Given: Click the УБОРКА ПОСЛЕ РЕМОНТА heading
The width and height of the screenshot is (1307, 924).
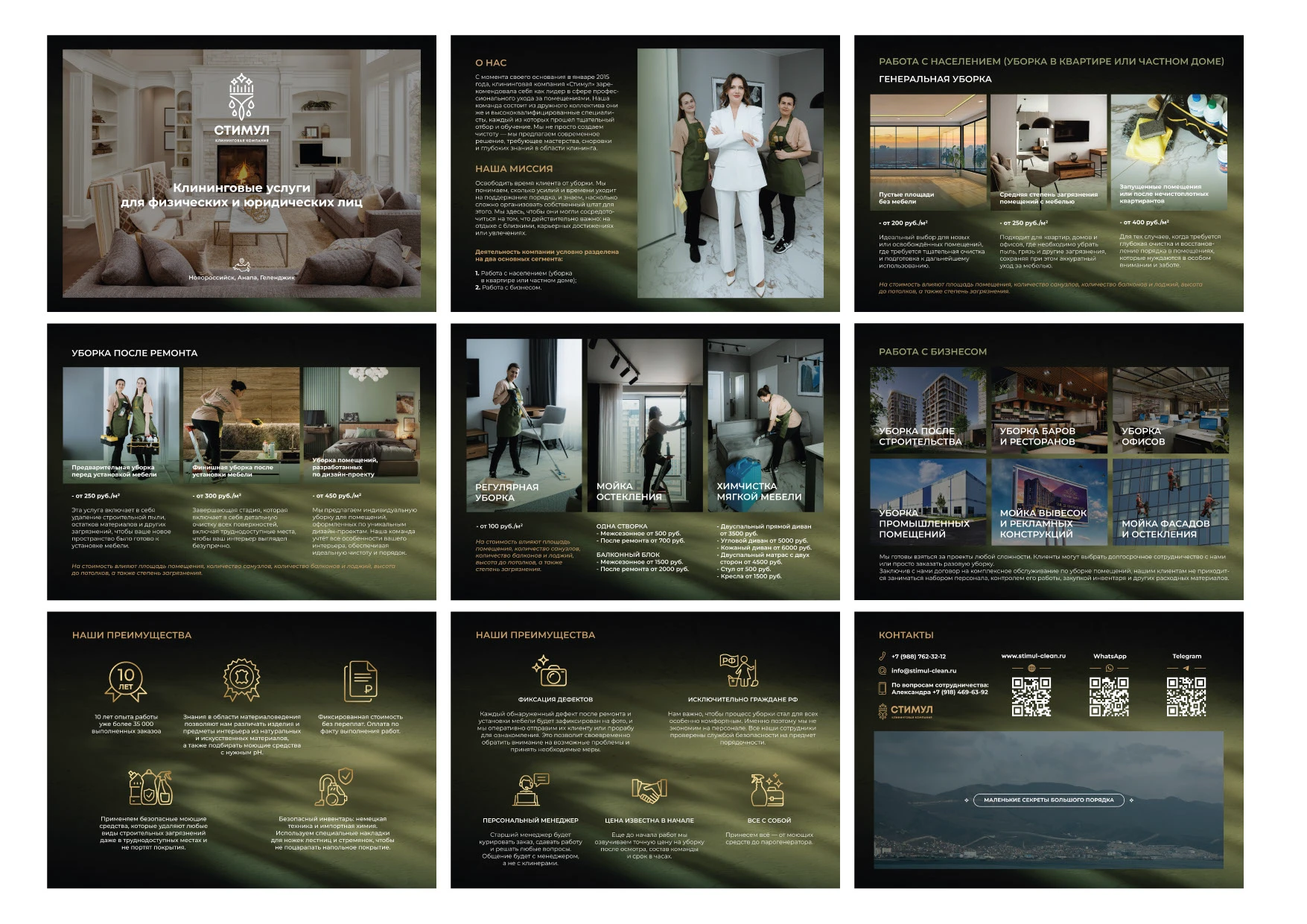Looking at the screenshot, I should (135, 353).
